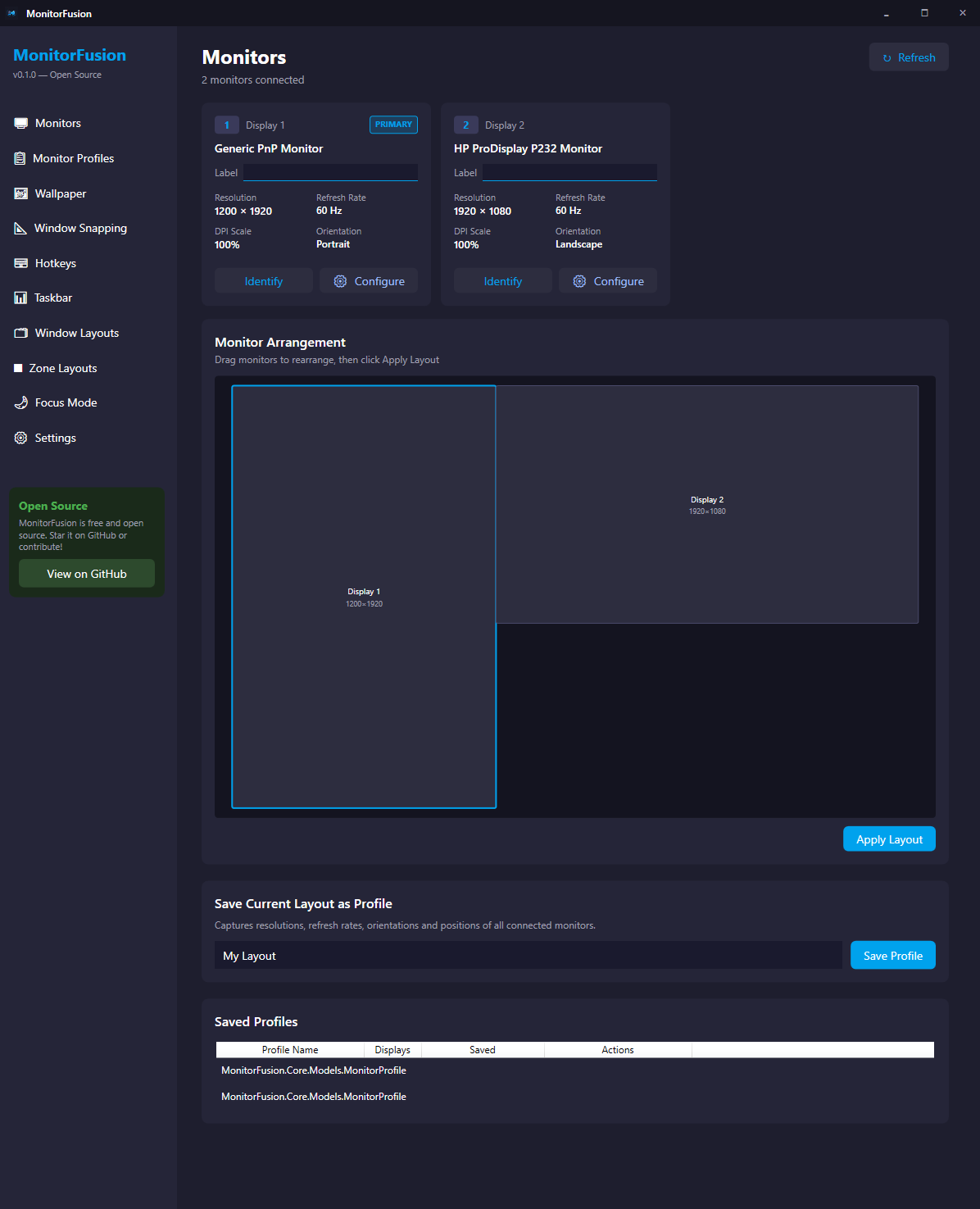Open the Monitors section in sidebar

click(57, 123)
